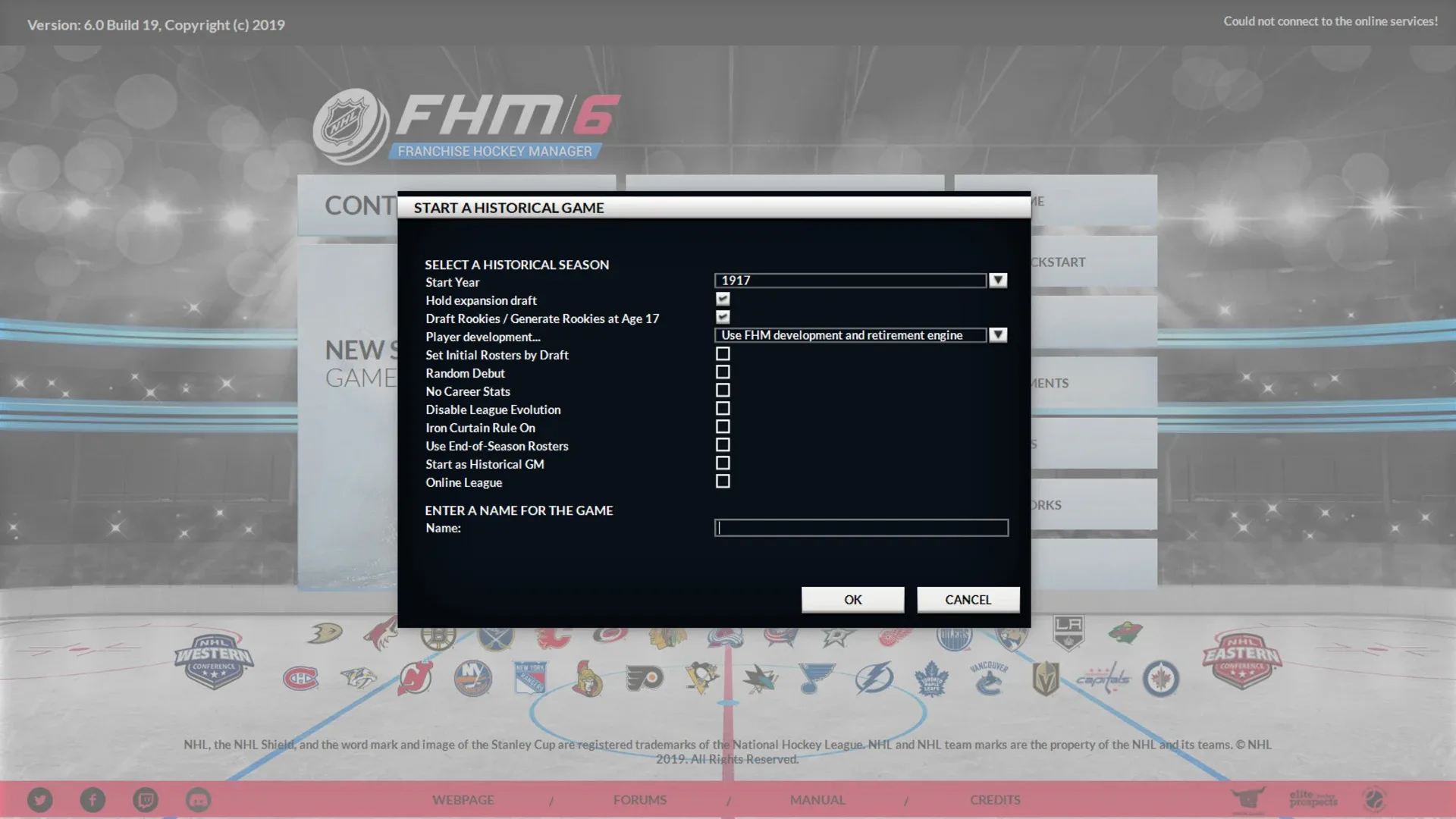The image size is (1456, 819).
Task: Open the MANUAL footer link
Action: click(817, 800)
